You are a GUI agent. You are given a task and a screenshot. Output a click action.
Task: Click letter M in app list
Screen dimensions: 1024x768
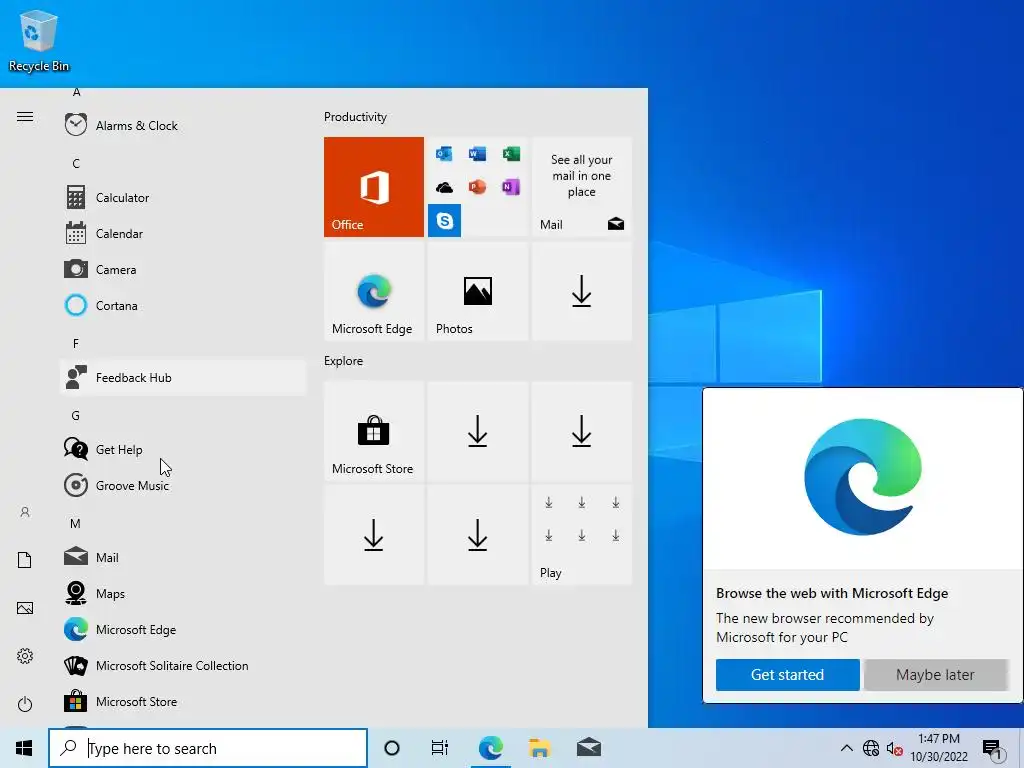point(75,524)
